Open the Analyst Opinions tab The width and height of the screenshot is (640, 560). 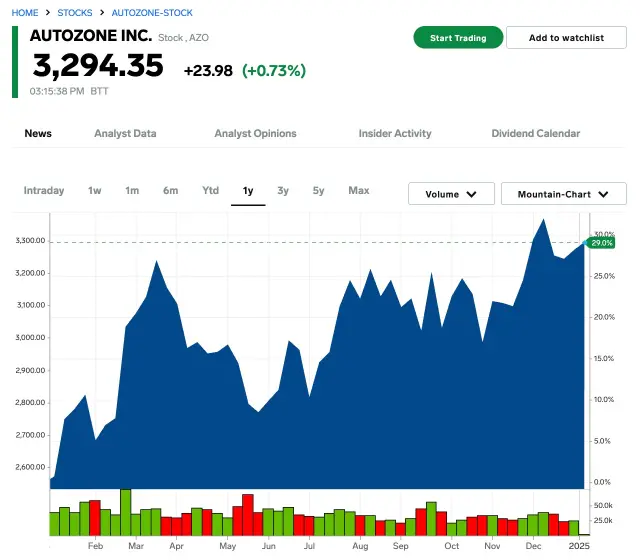tap(255, 133)
